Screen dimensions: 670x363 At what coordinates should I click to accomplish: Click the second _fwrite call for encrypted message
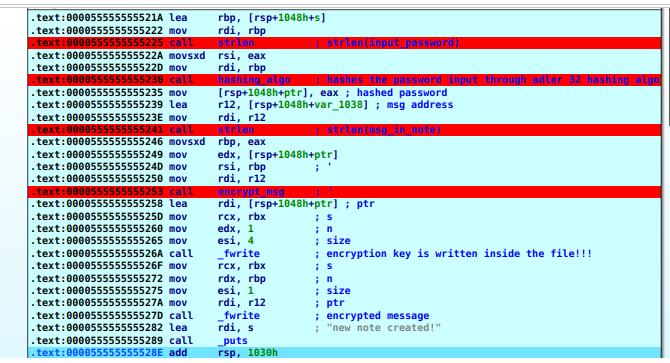(x=238, y=316)
